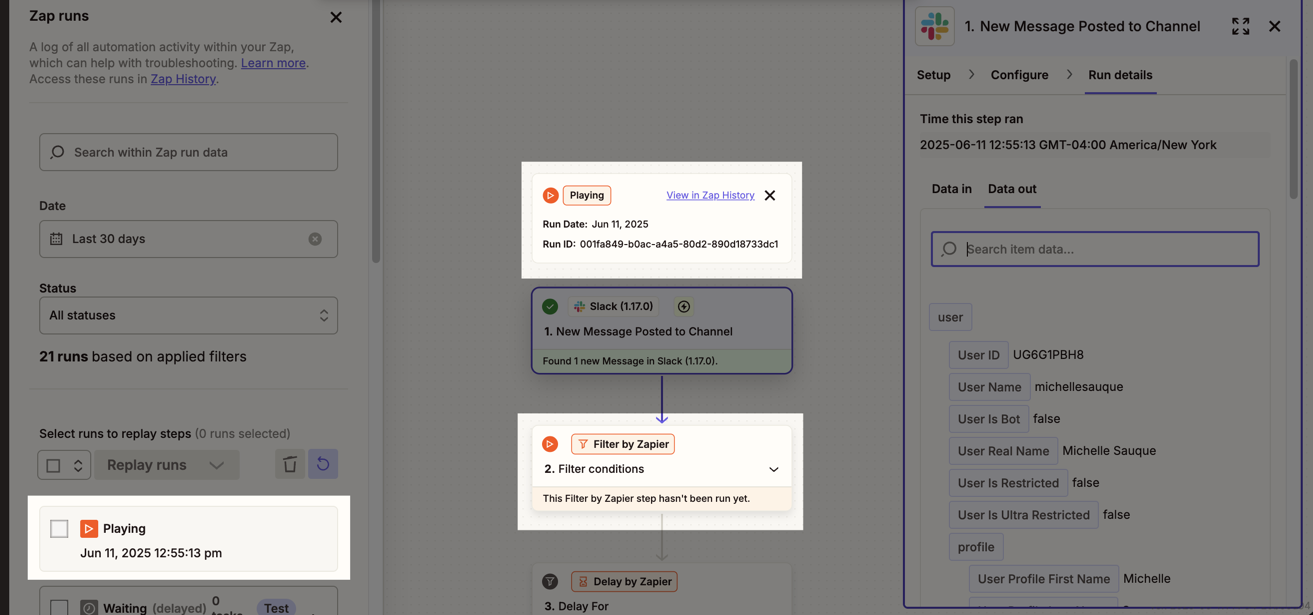Viewport: 1313px width, 615px height.
Task: Switch to the Data in tab
Action: point(952,188)
